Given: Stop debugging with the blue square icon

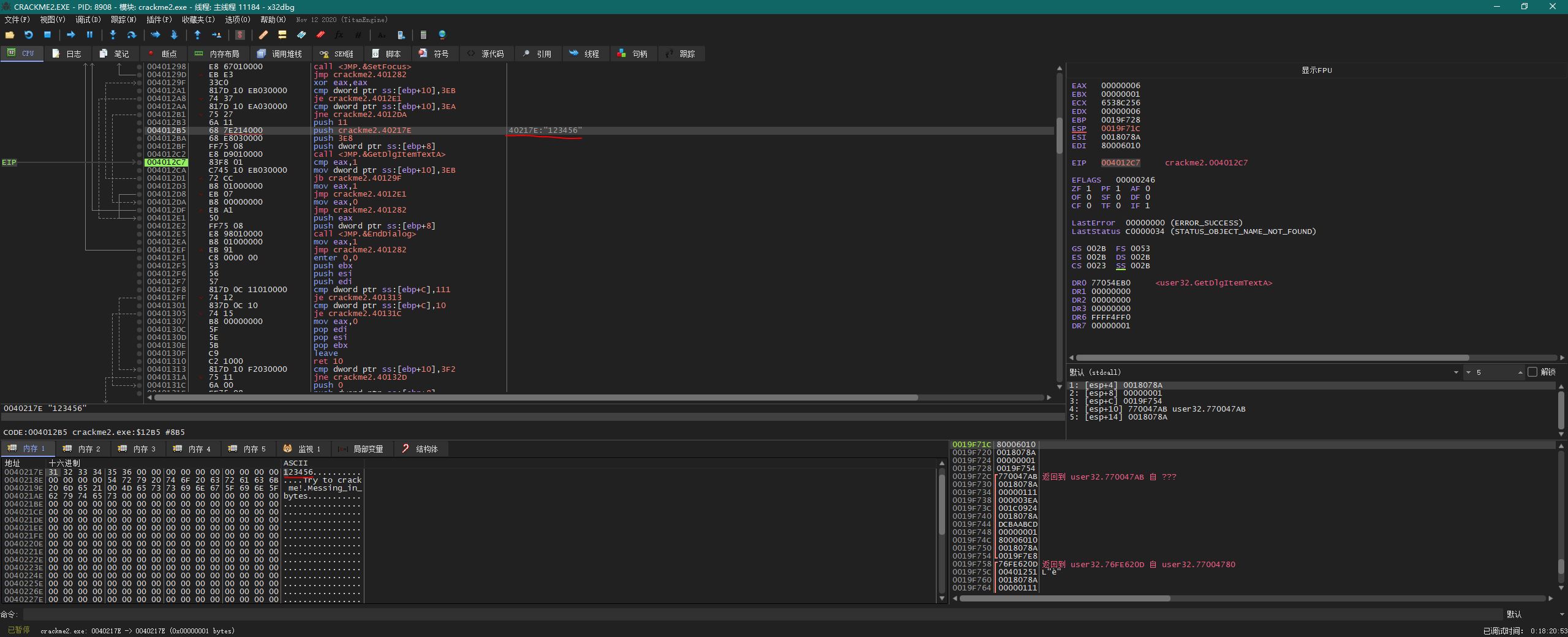Looking at the screenshot, I should pos(47,35).
